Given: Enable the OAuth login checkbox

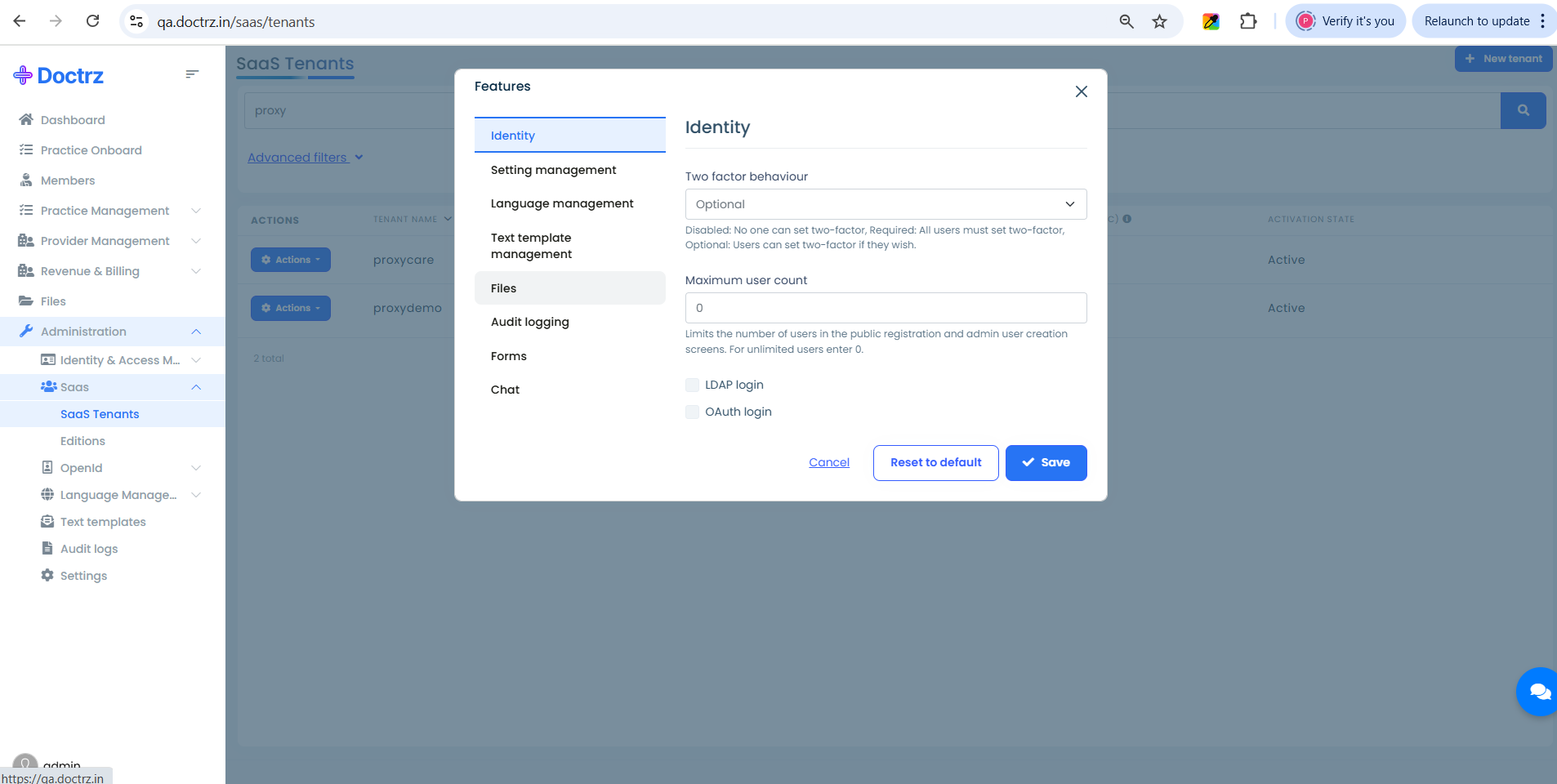Looking at the screenshot, I should pos(692,412).
